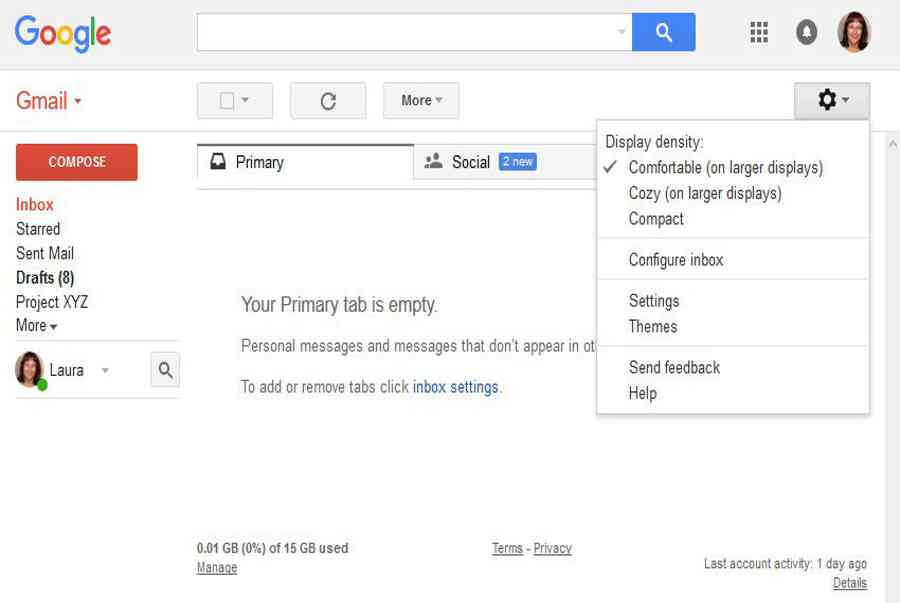This screenshot has width=900, height=603.
Task: Click Laura's chat avatar photo
Action: pos(29,370)
